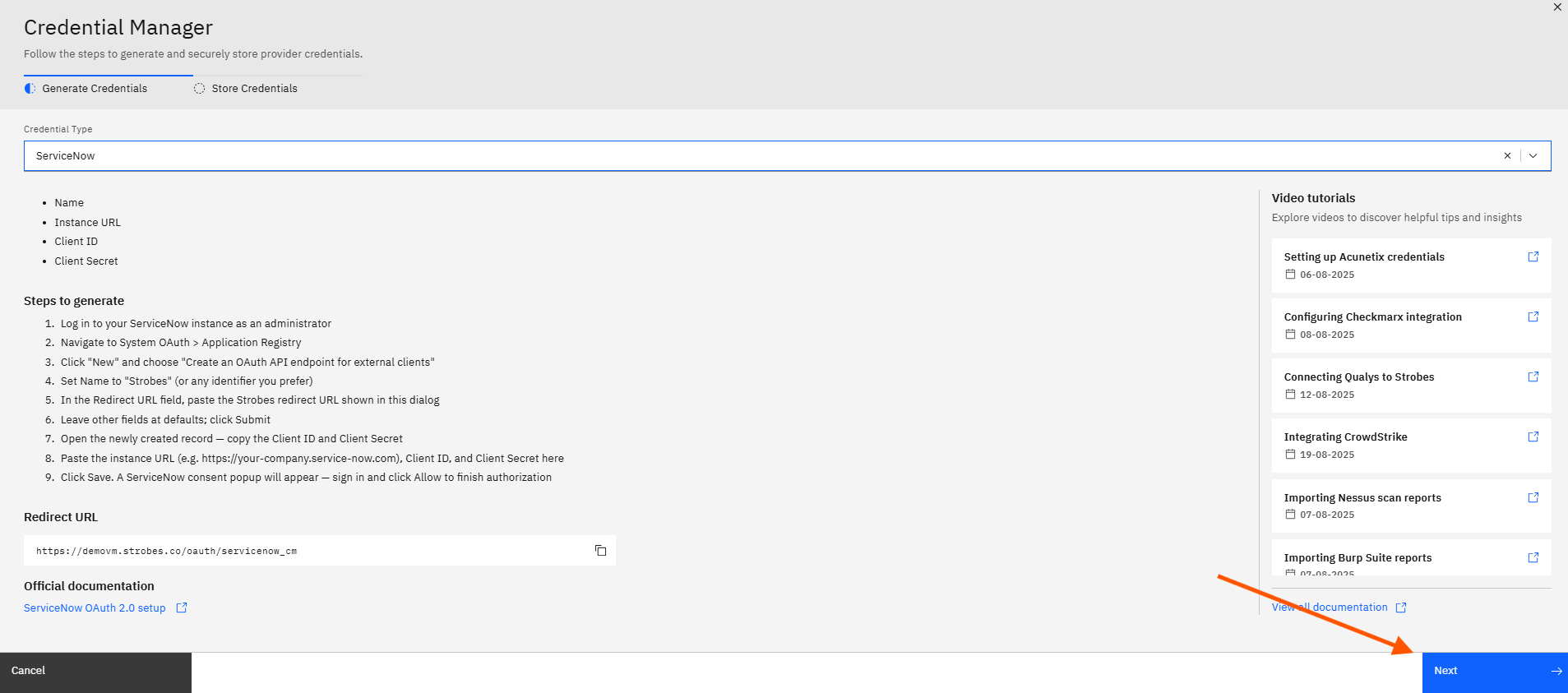Open Configuring Checkmarx integration tutorial card
Image resolution: width=1568 pixels, height=693 pixels.
click(x=1412, y=326)
